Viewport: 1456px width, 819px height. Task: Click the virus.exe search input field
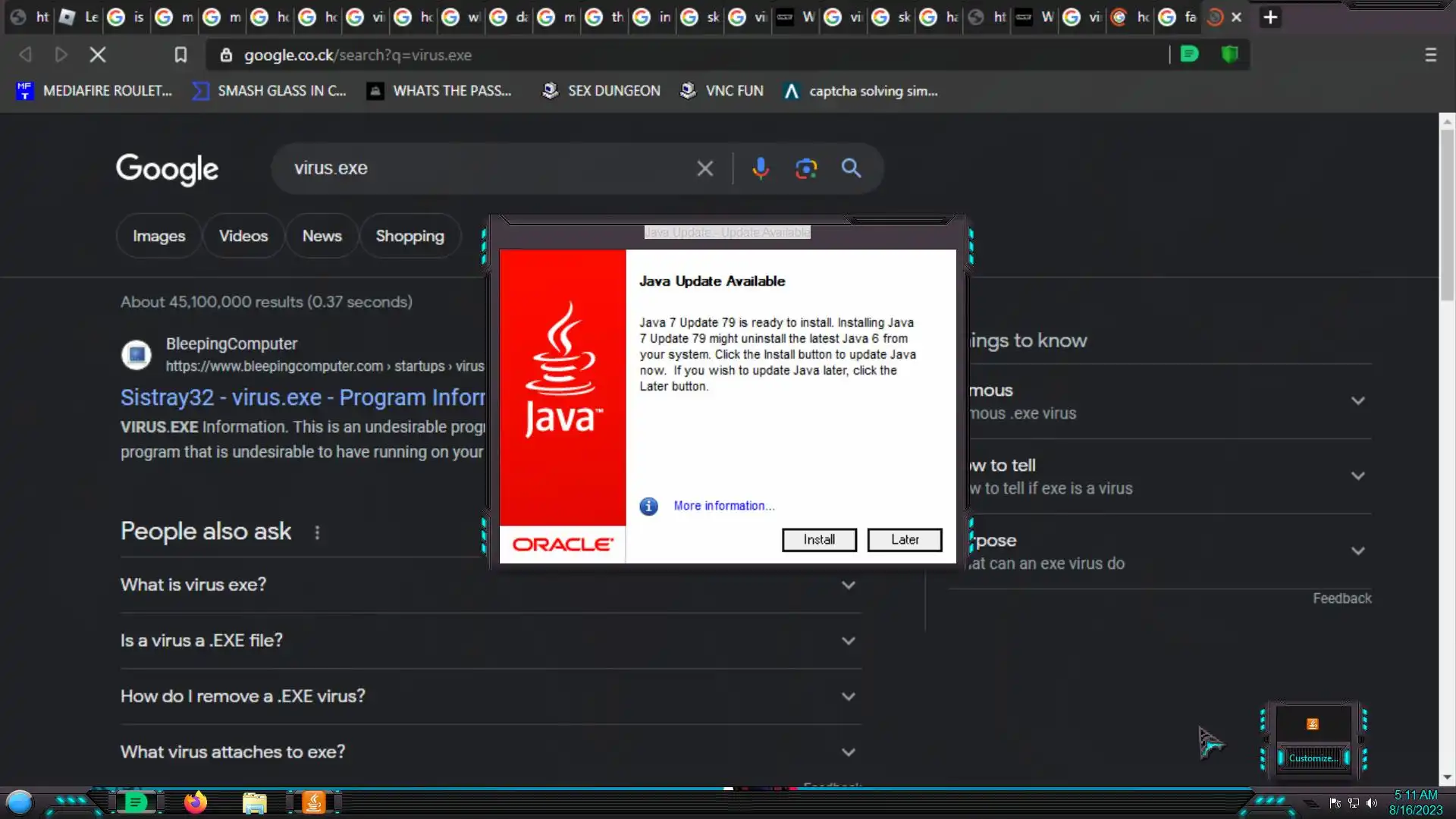pyautogui.click(x=485, y=168)
